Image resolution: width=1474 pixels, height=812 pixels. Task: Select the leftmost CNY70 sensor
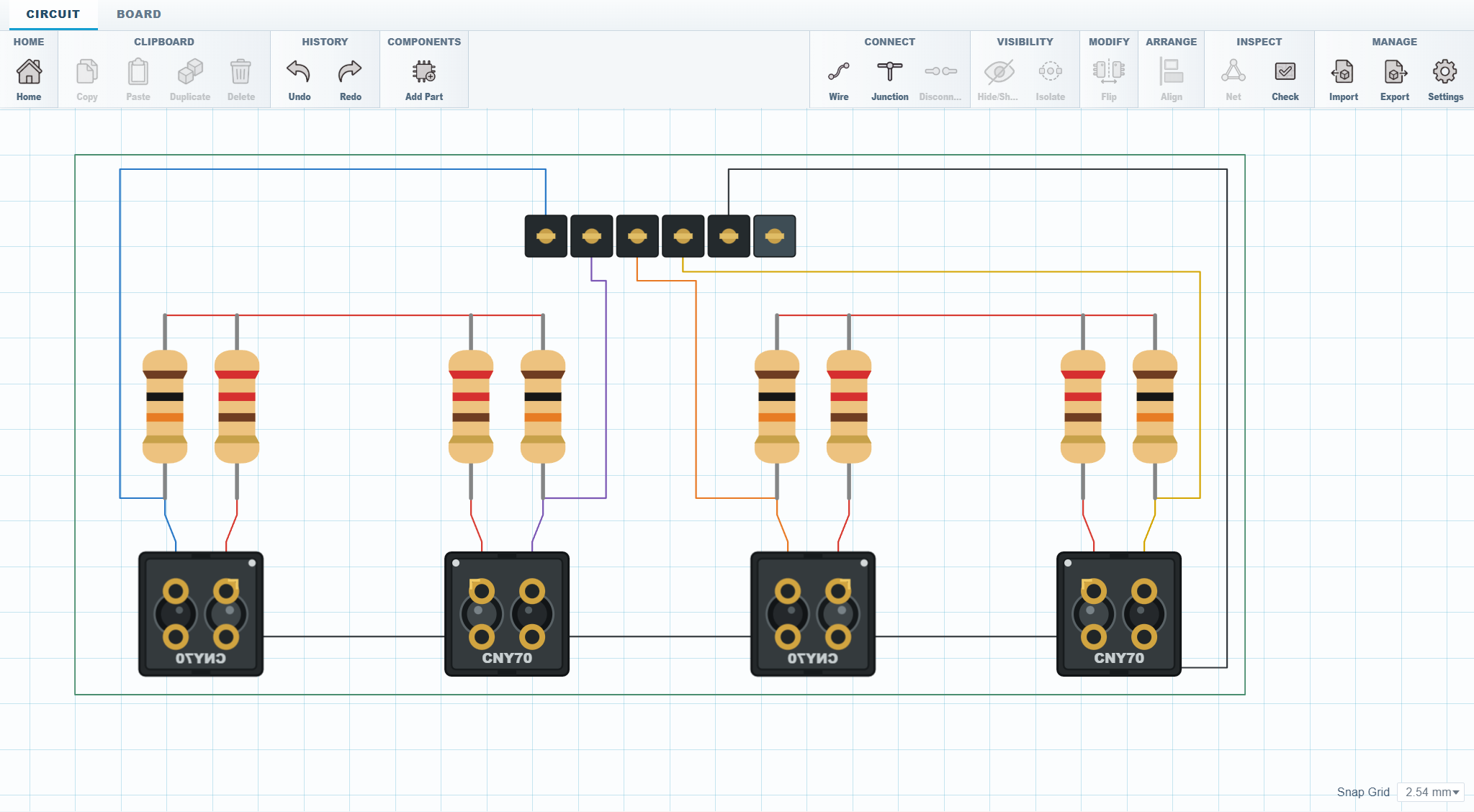coord(201,614)
